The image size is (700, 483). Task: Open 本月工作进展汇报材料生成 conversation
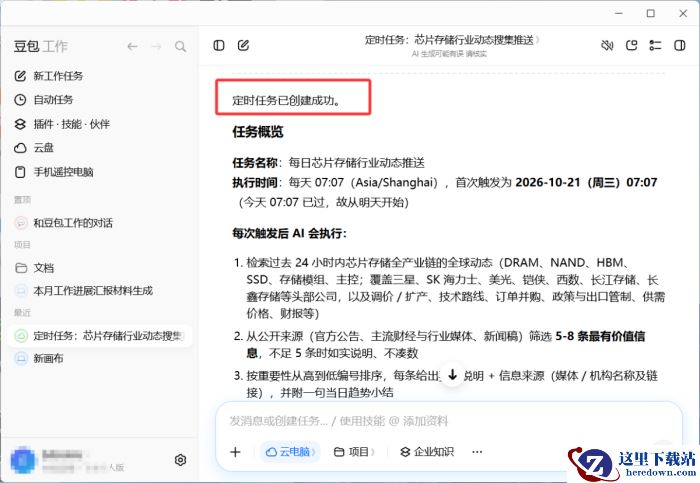83,291
